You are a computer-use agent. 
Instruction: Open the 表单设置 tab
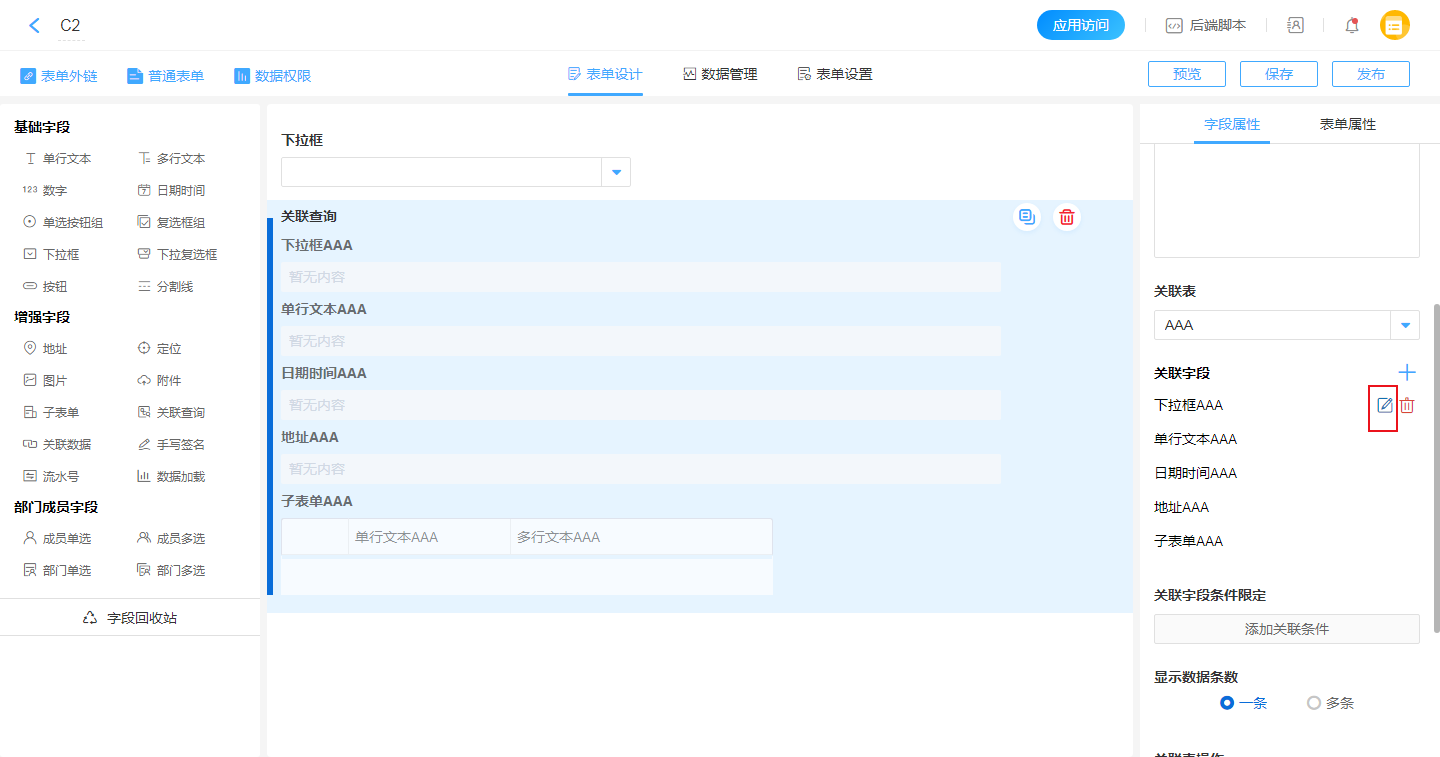pos(835,74)
